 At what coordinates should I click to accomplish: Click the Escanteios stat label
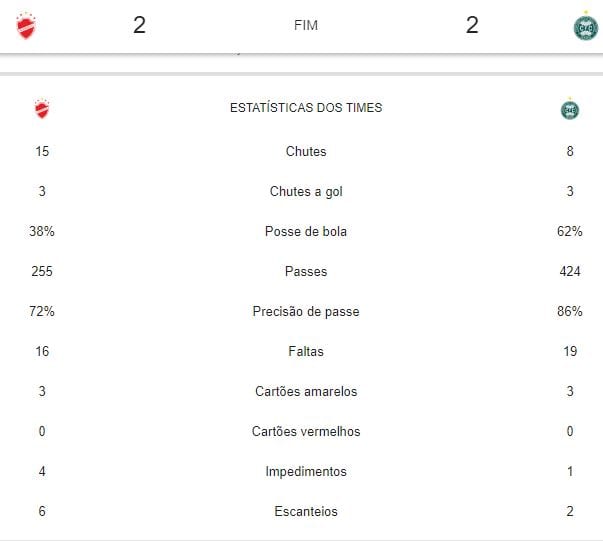pos(306,512)
